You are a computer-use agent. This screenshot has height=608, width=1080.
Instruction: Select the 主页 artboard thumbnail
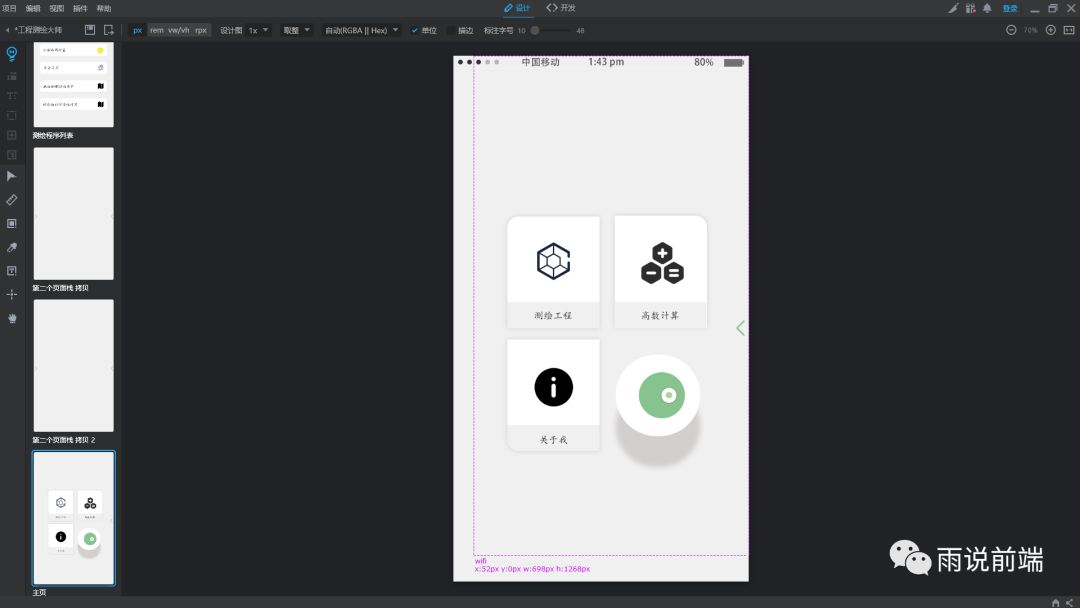[74, 518]
